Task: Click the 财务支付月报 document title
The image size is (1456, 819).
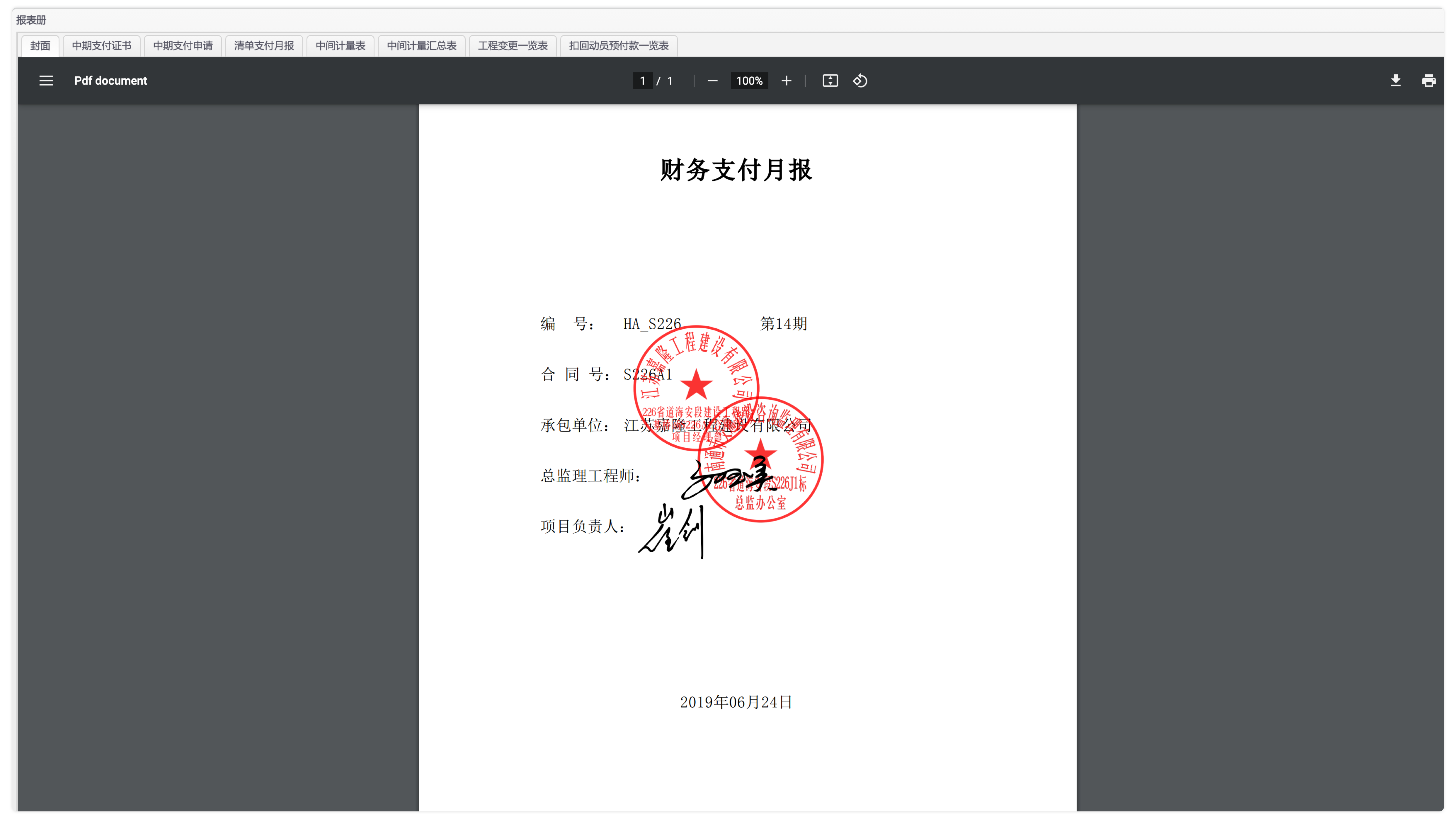Action: (736, 170)
